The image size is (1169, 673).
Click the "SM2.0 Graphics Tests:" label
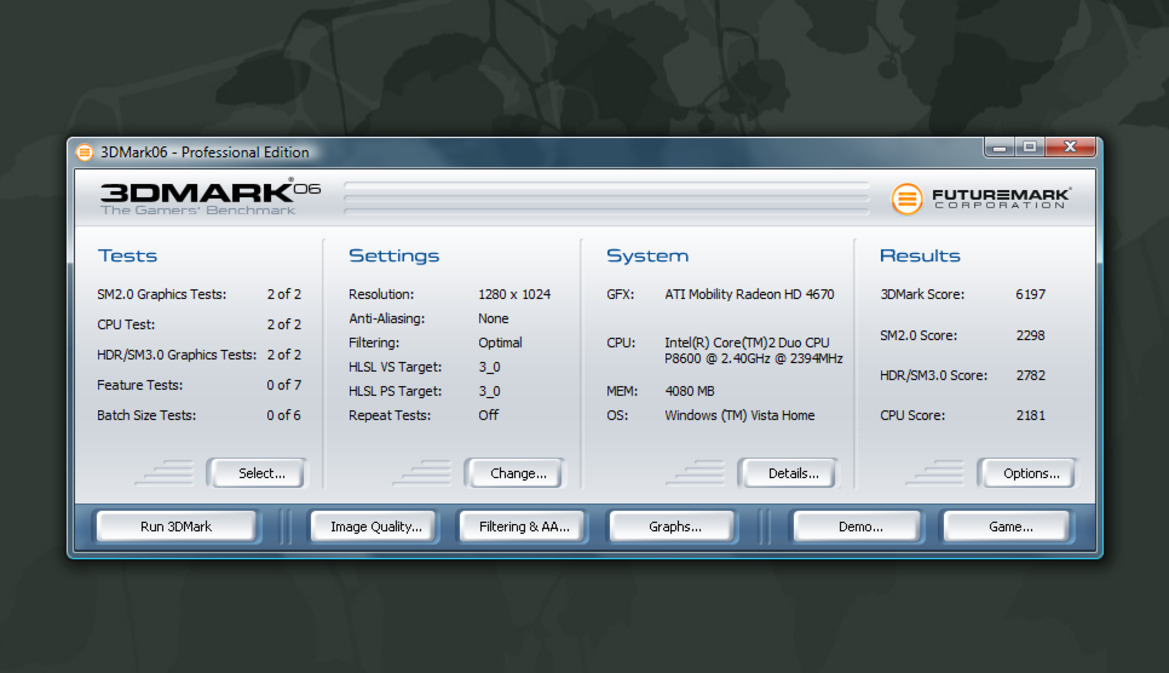[x=161, y=294]
